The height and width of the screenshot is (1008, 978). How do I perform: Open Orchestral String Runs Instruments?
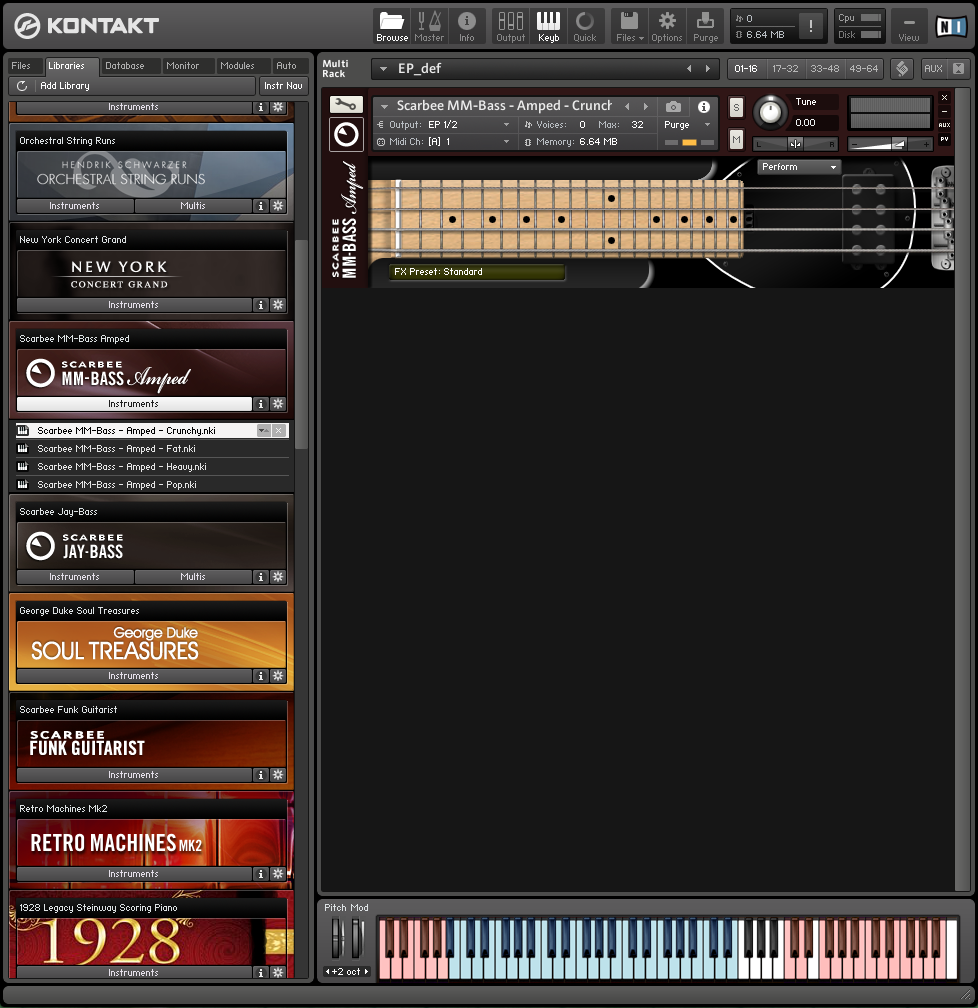point(75,206)
